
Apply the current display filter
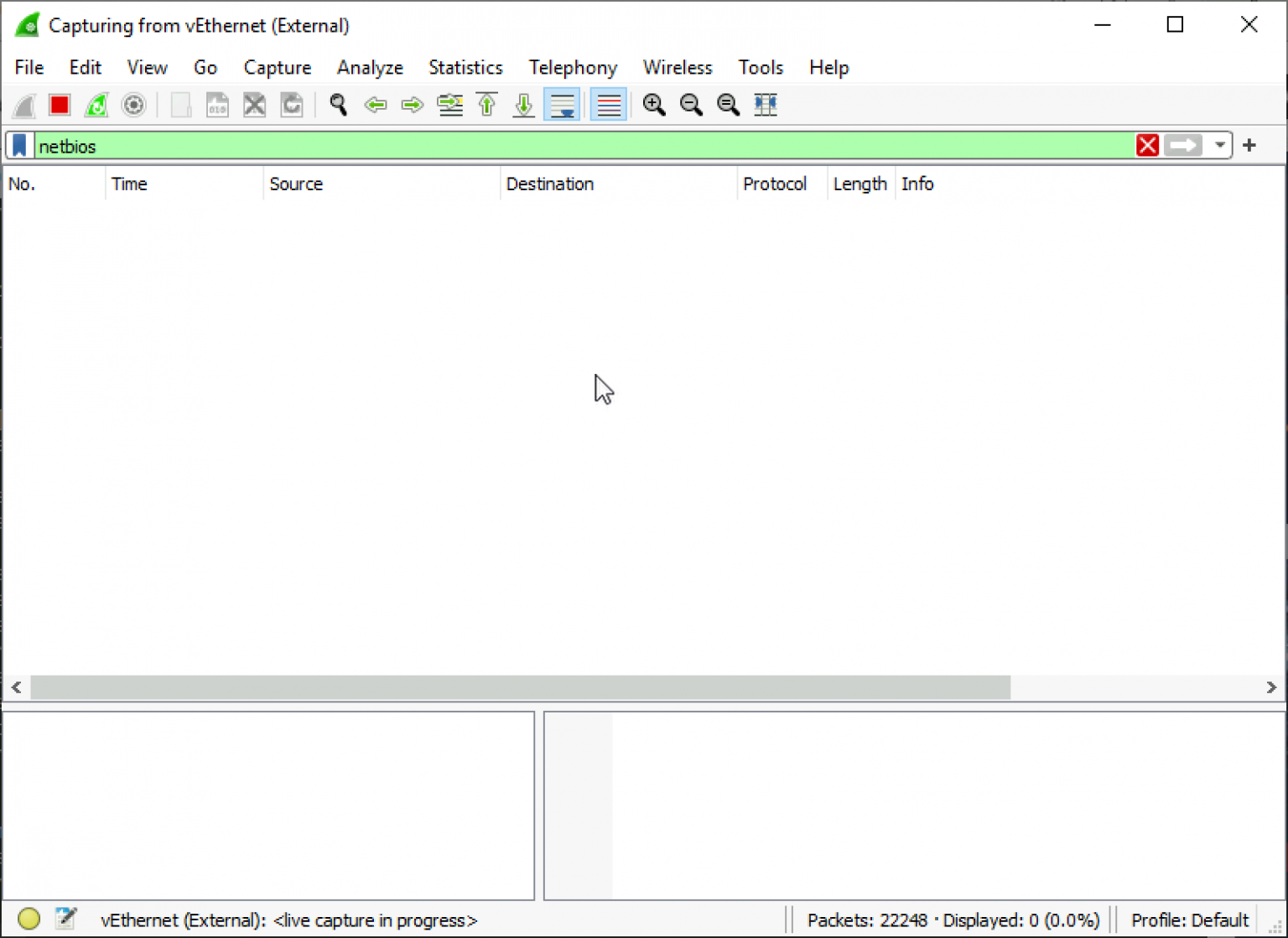point(1182,145)
